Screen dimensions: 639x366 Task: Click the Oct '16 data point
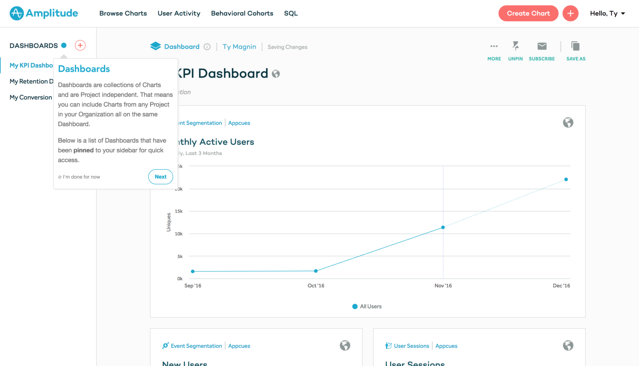pyautogui.click(x=316, y=271)
